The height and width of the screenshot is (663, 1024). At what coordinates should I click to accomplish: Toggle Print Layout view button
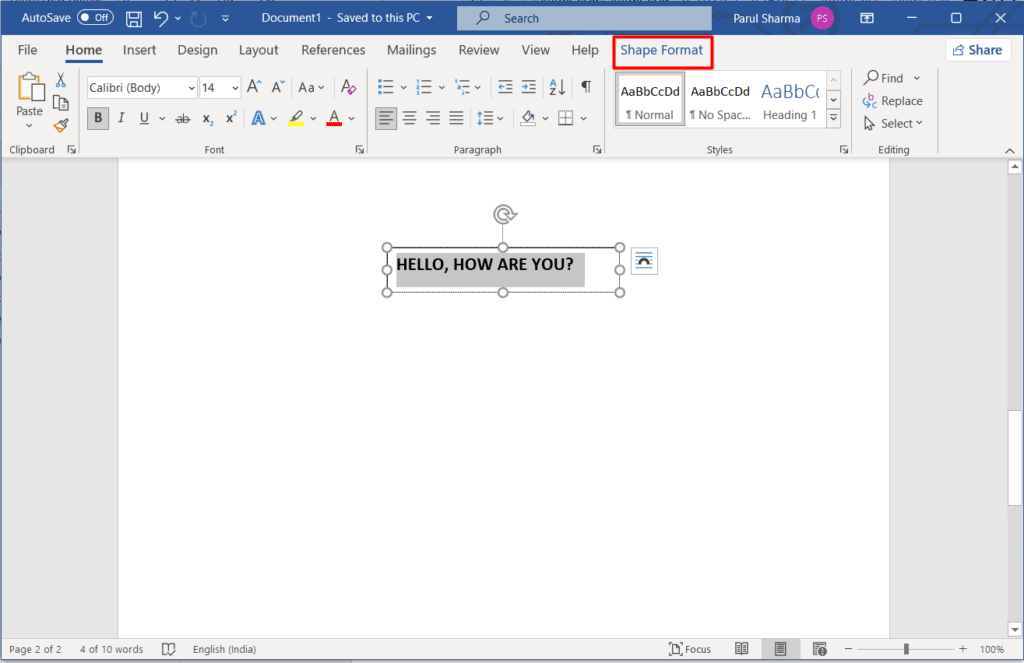click(x=780, y=649)
